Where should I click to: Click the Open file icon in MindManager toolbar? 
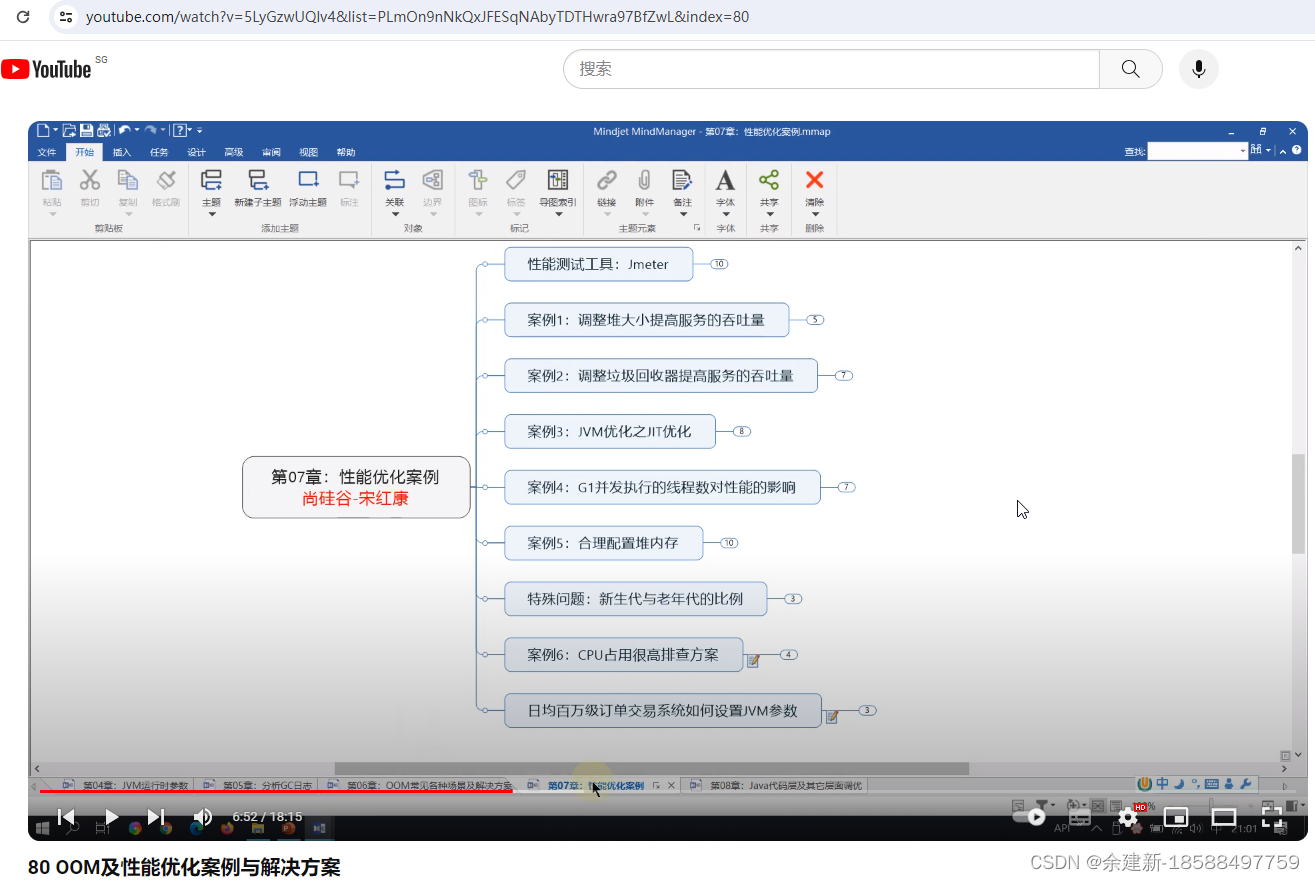(x=69, y=130)
